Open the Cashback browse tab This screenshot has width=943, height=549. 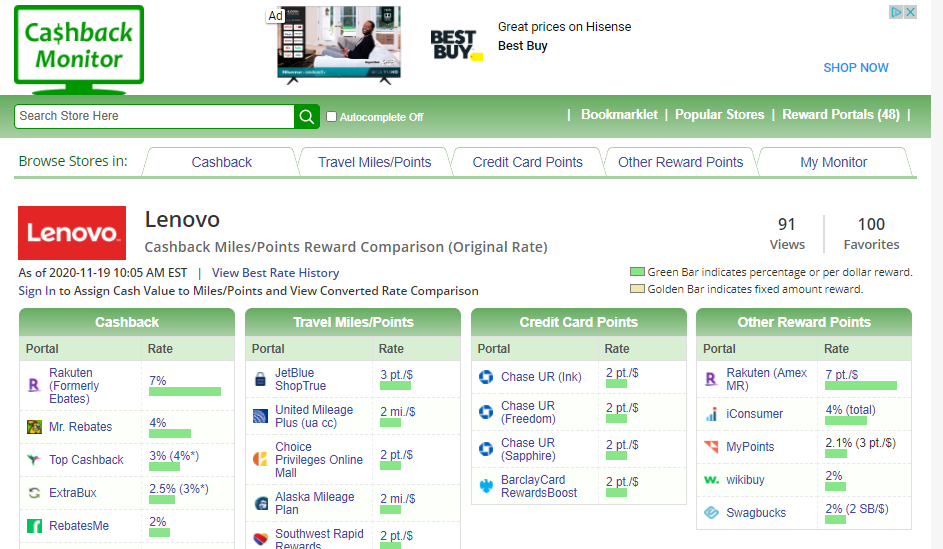point(221,162)
